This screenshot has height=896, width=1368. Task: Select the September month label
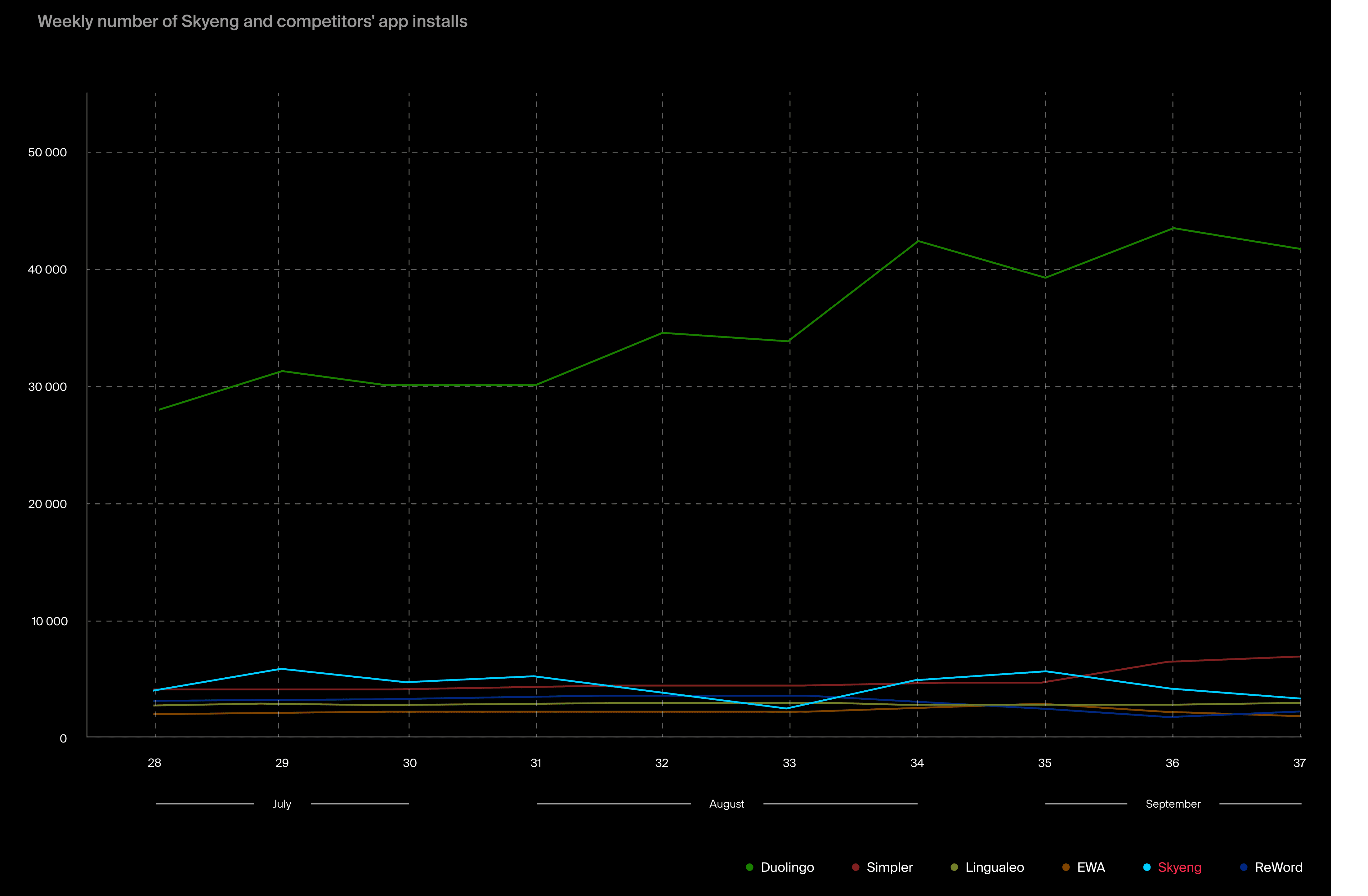click(x=1173, y=804)
